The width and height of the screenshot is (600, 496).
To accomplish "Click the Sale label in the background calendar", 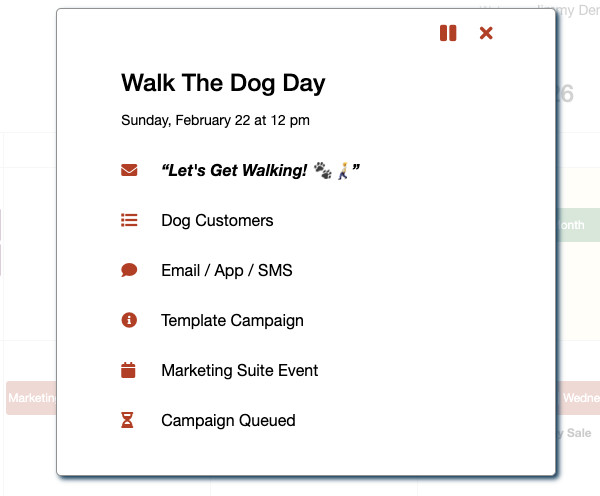I will coord(579,433).
